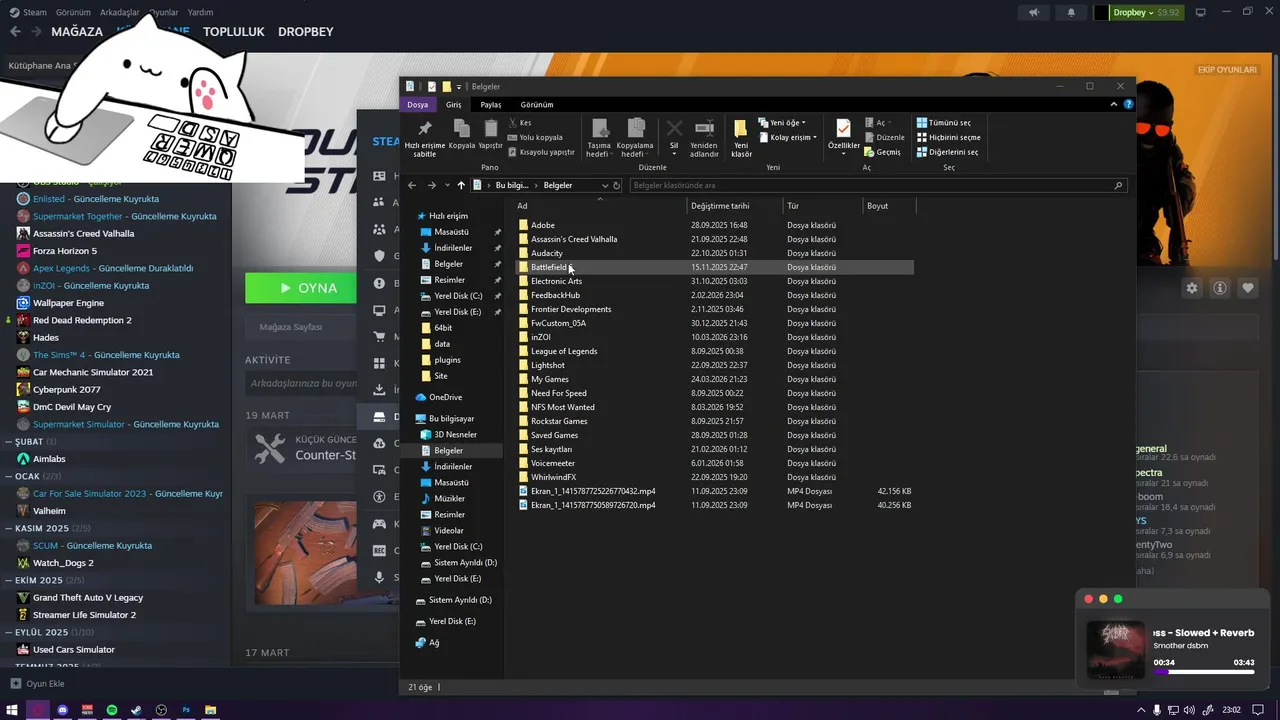Click Kısayolu yapıştır in the ribbon

point(541,152)
